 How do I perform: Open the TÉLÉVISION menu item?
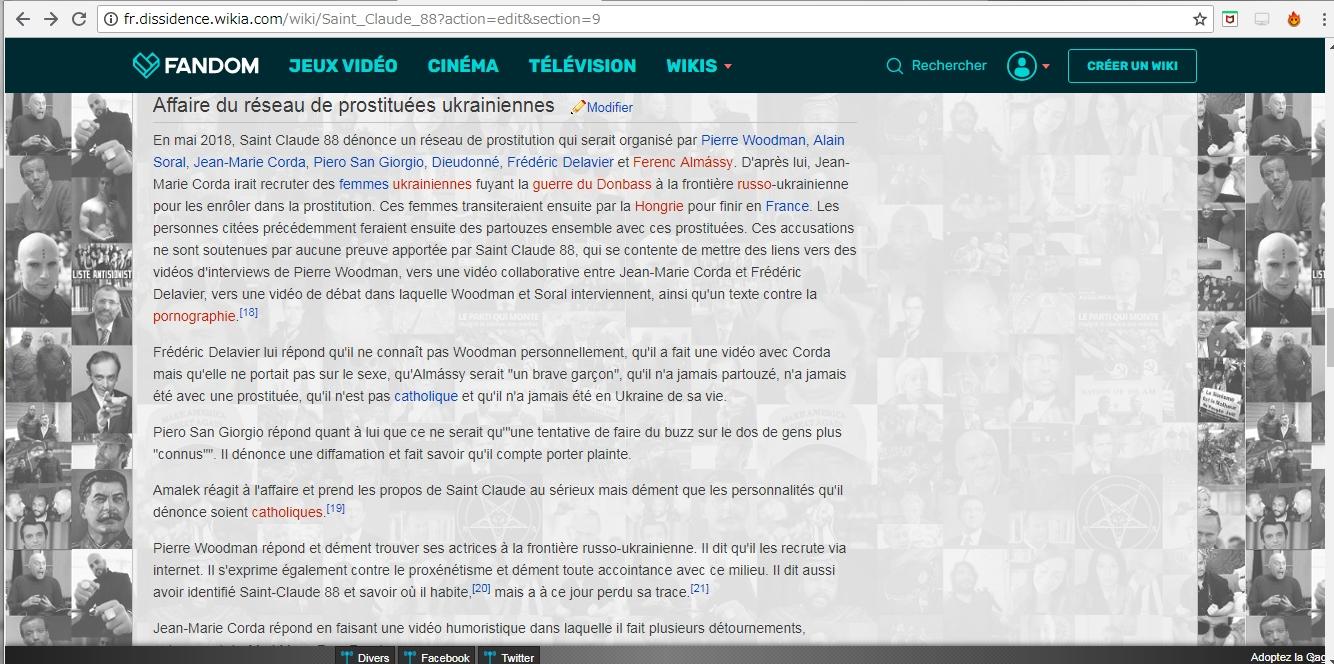tap(582, 66)
